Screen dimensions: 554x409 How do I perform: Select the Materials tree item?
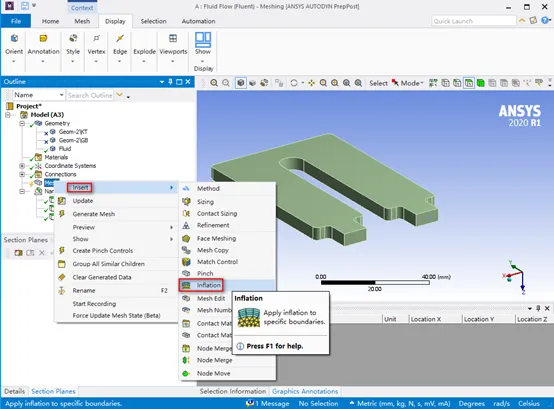[x=56, y=157]
